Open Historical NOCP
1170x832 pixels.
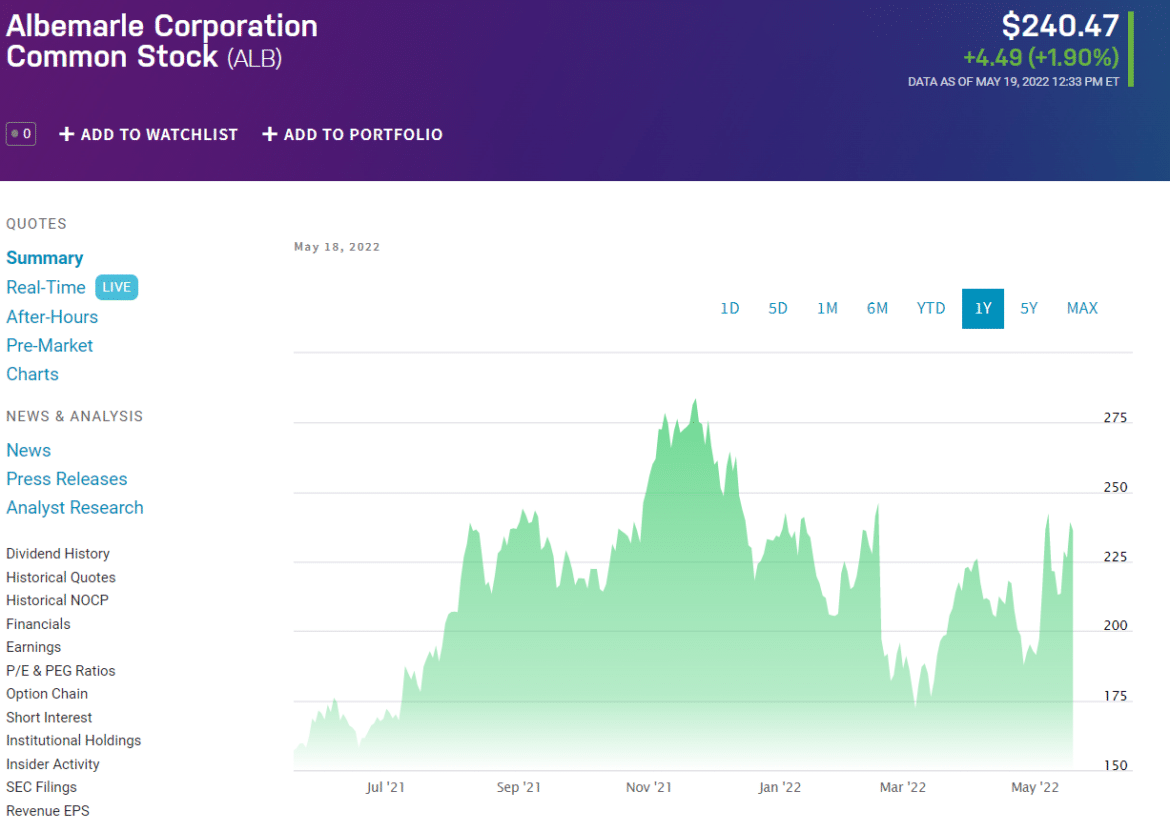(x=57, y=601)
